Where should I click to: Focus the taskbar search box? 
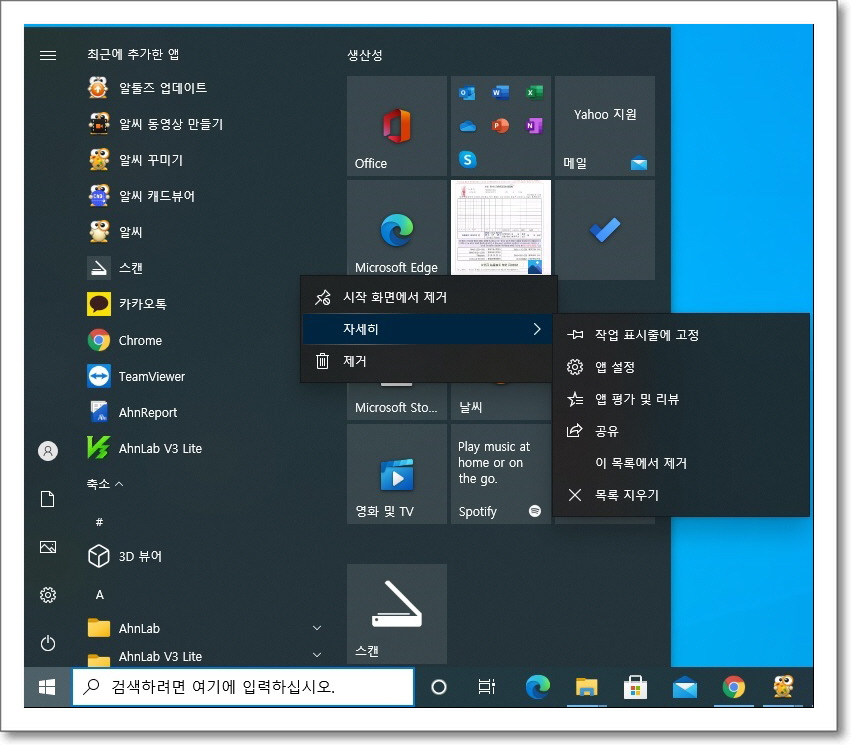(243, 687)
